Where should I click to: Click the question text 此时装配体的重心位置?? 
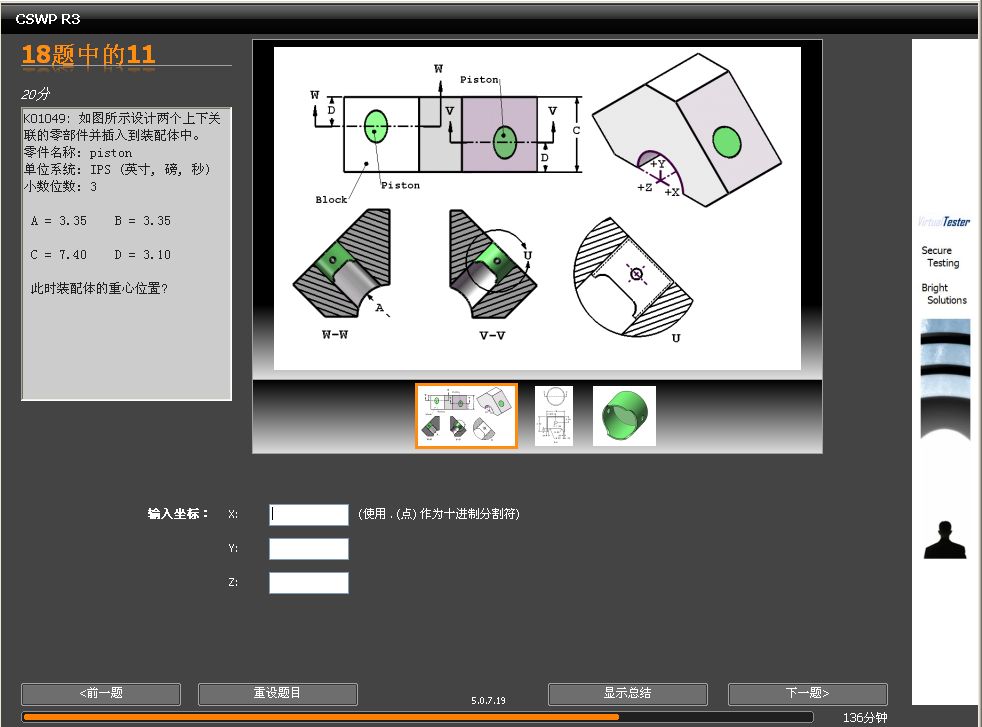pyautogui.click(x=99, y=289)
